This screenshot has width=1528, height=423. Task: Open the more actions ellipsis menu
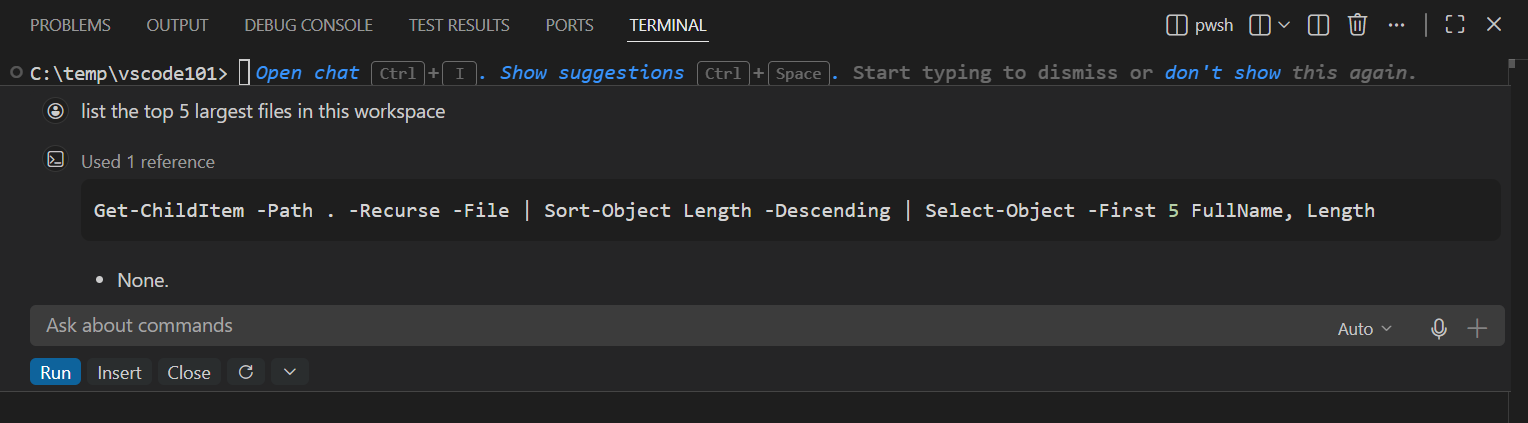[1396, 25]
